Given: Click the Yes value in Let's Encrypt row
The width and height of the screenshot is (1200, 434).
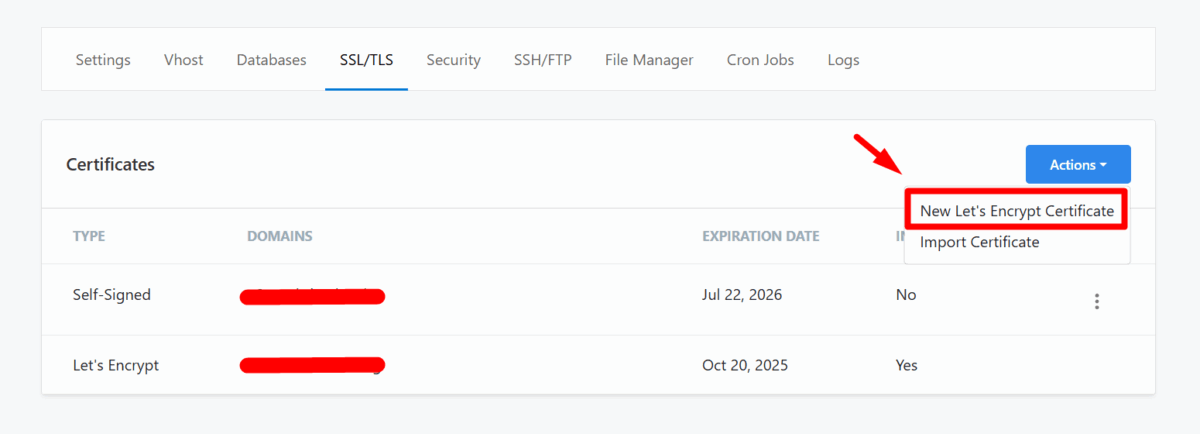Looking at the screenshot, I should (x=907, y=365).
